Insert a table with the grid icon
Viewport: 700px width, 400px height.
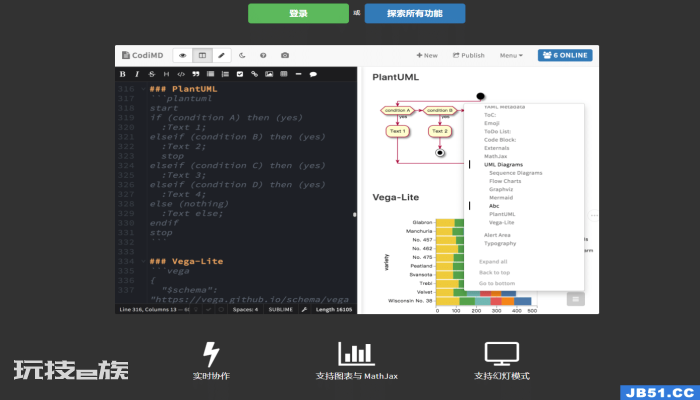pos(284,74)
